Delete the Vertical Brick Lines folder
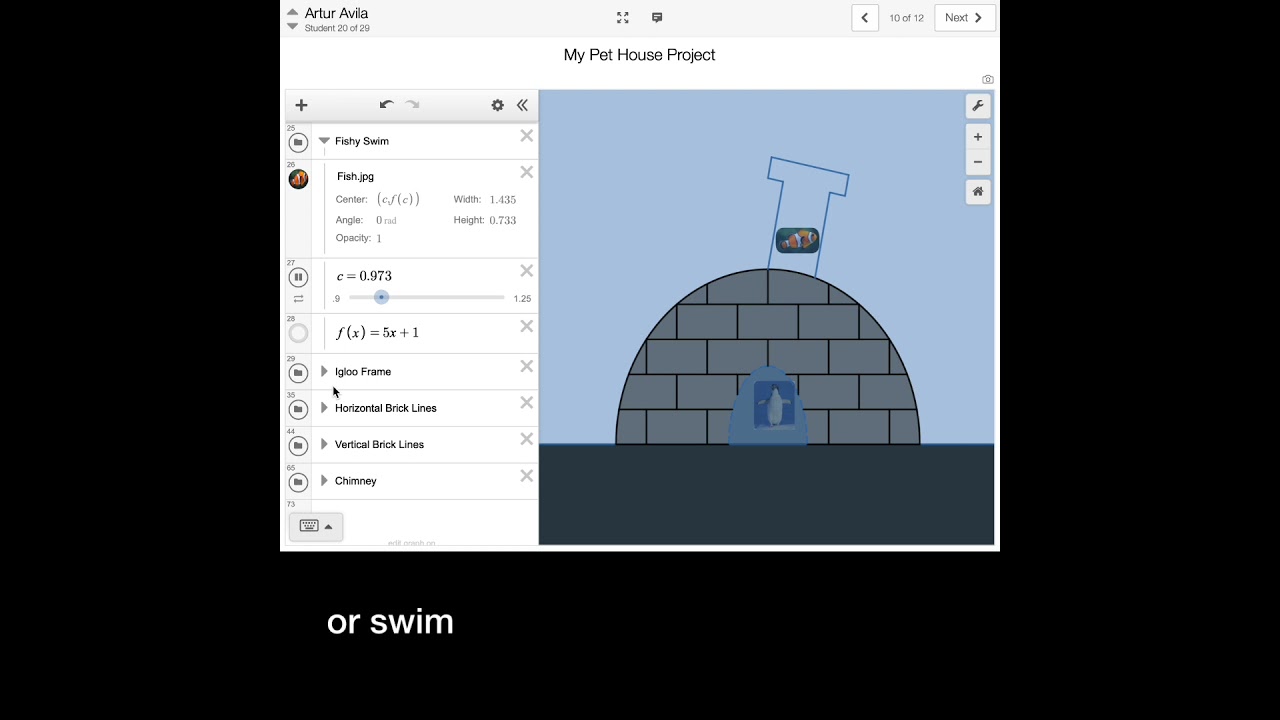The image size is (1280, 720). [x=527, y=439]
